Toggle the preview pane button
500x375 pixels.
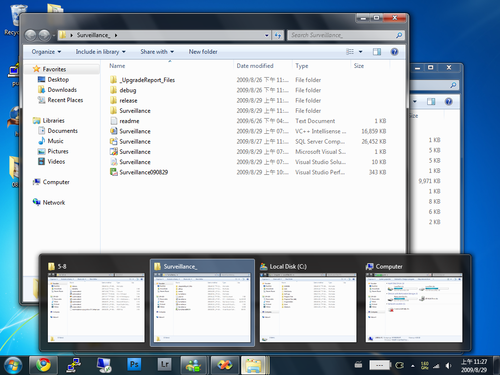tap(377, 52)
